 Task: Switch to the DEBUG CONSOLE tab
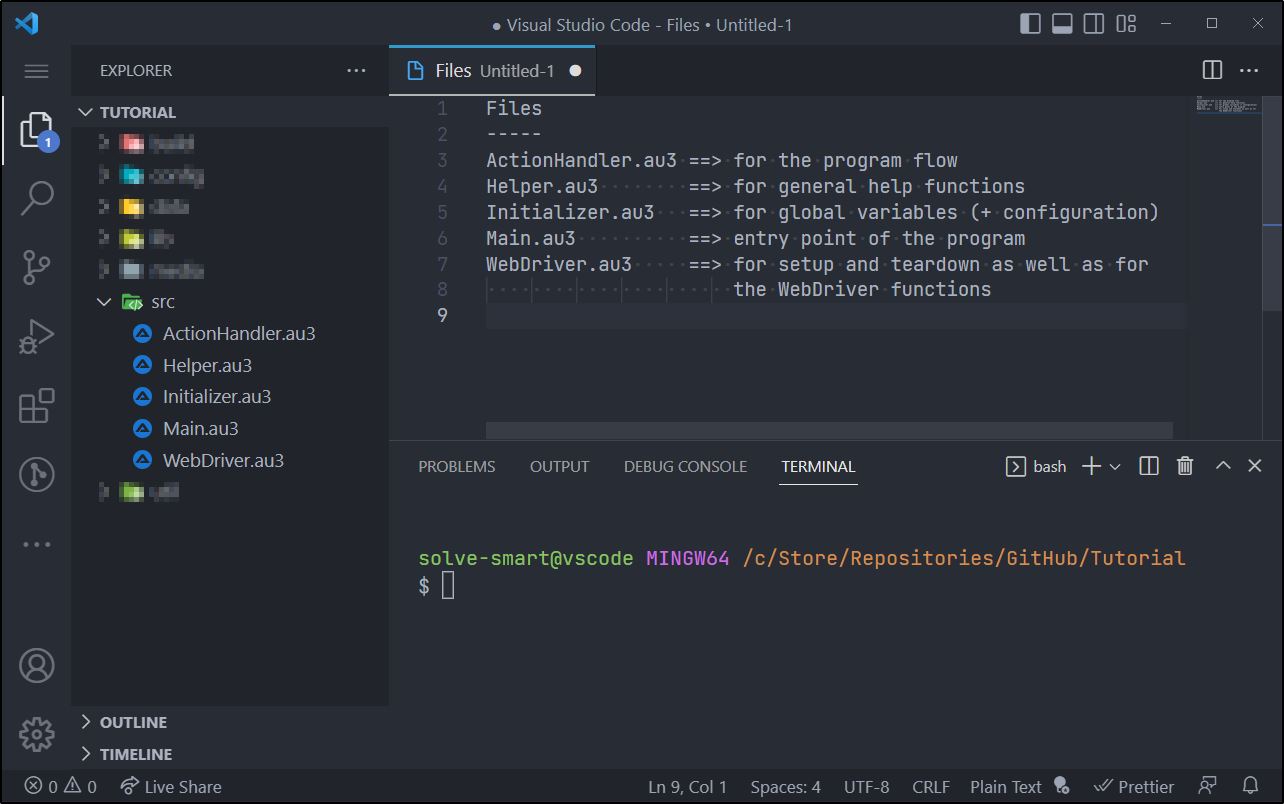[x=685, y=467]
